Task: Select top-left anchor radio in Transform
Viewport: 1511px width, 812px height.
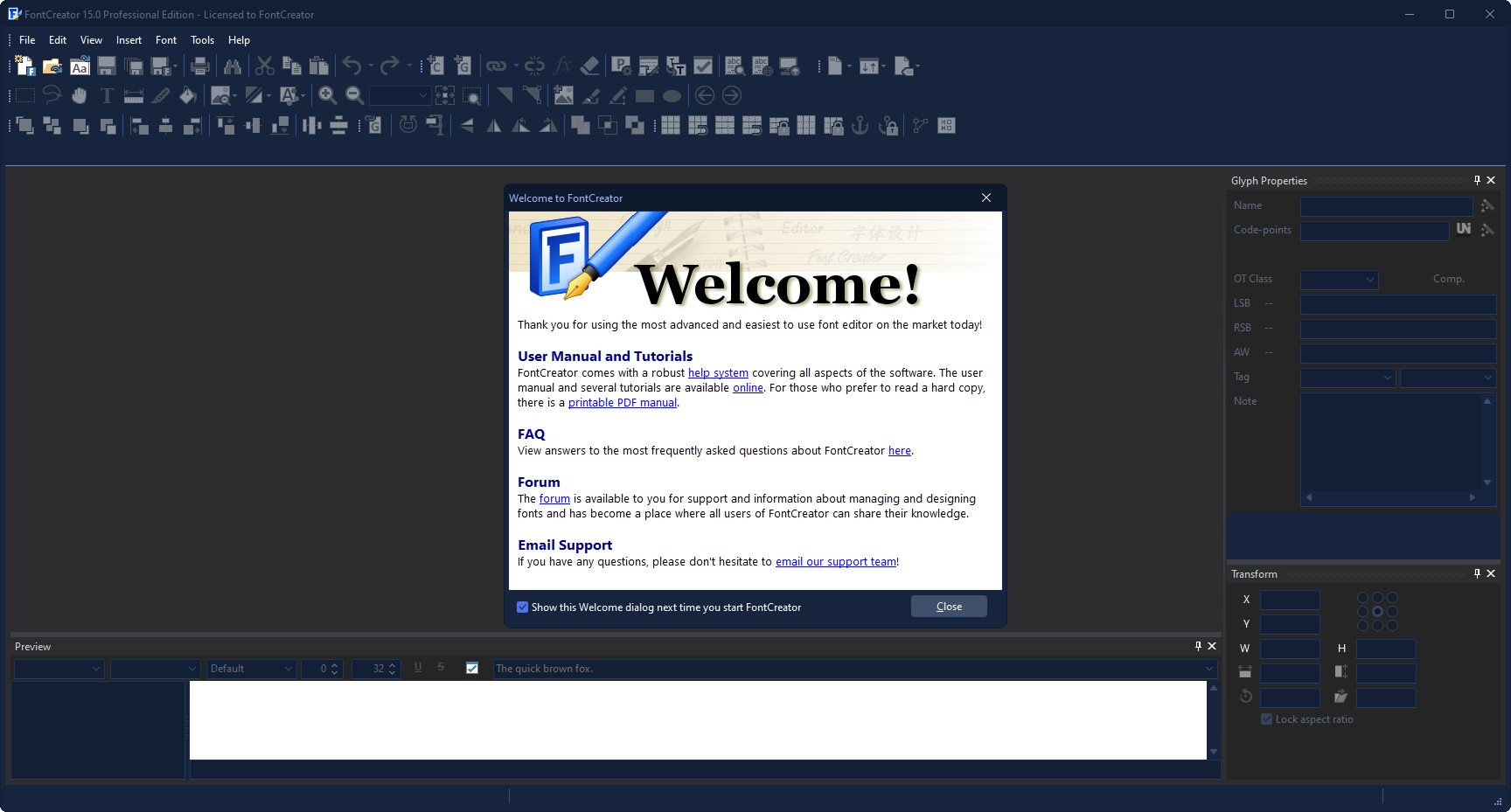Action: pos(1362,598)
